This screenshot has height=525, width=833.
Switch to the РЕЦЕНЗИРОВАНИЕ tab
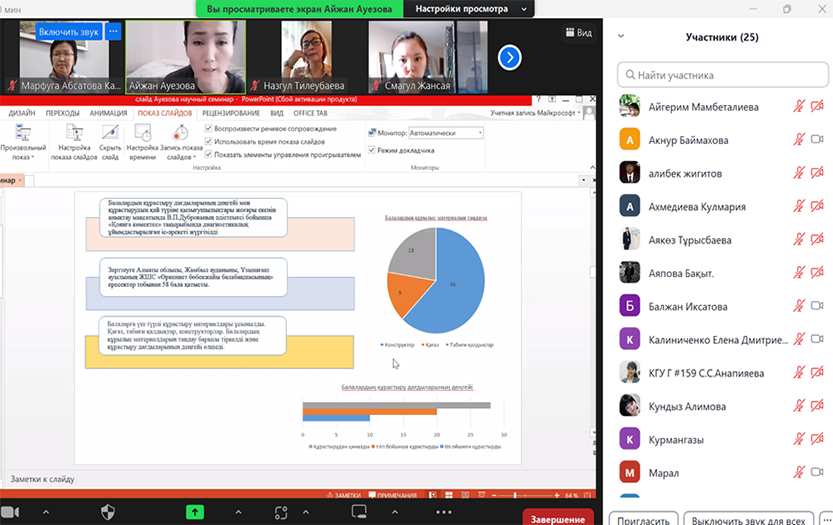(229, 114)
